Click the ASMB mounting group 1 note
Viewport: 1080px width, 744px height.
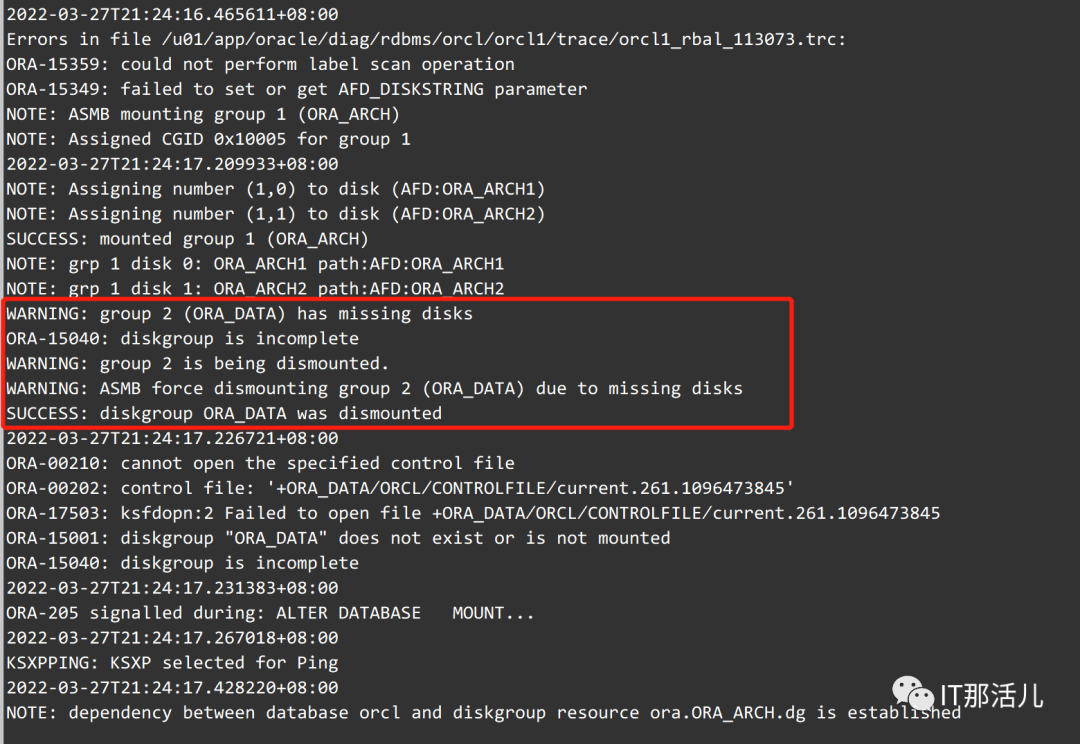pyautogui.click(x=202, y=114)
